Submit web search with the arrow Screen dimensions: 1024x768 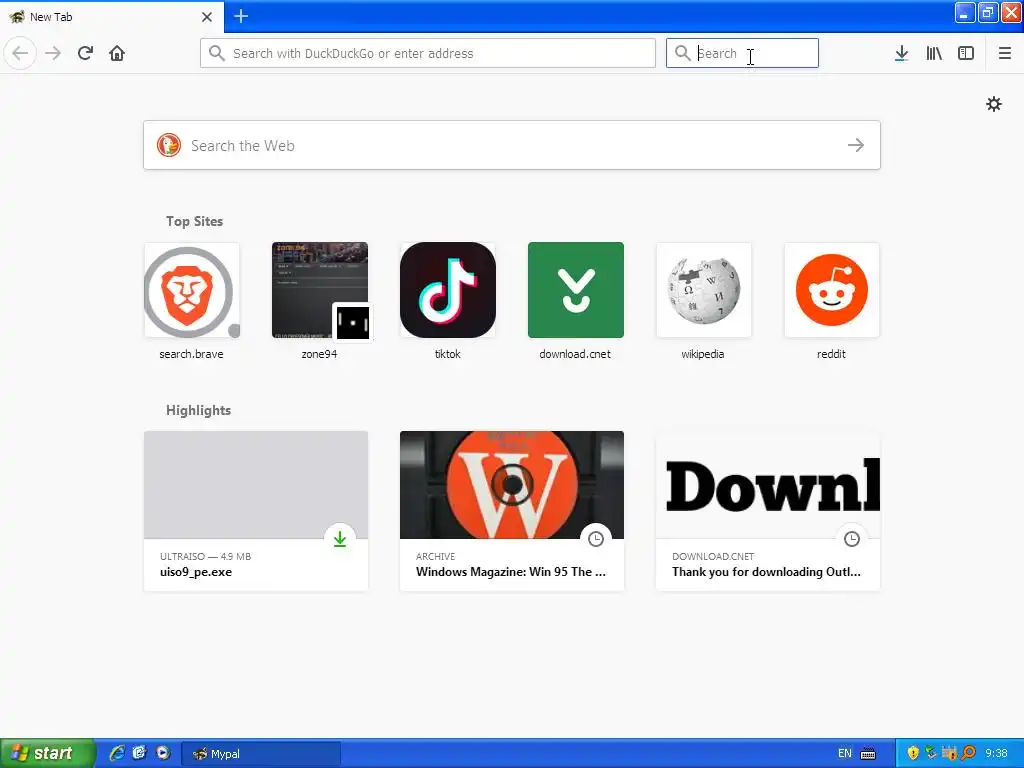(x=856, y=145)
